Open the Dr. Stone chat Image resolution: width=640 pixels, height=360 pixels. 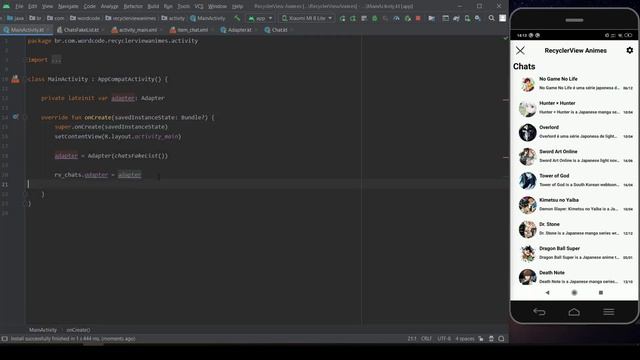tap(574, 229)
